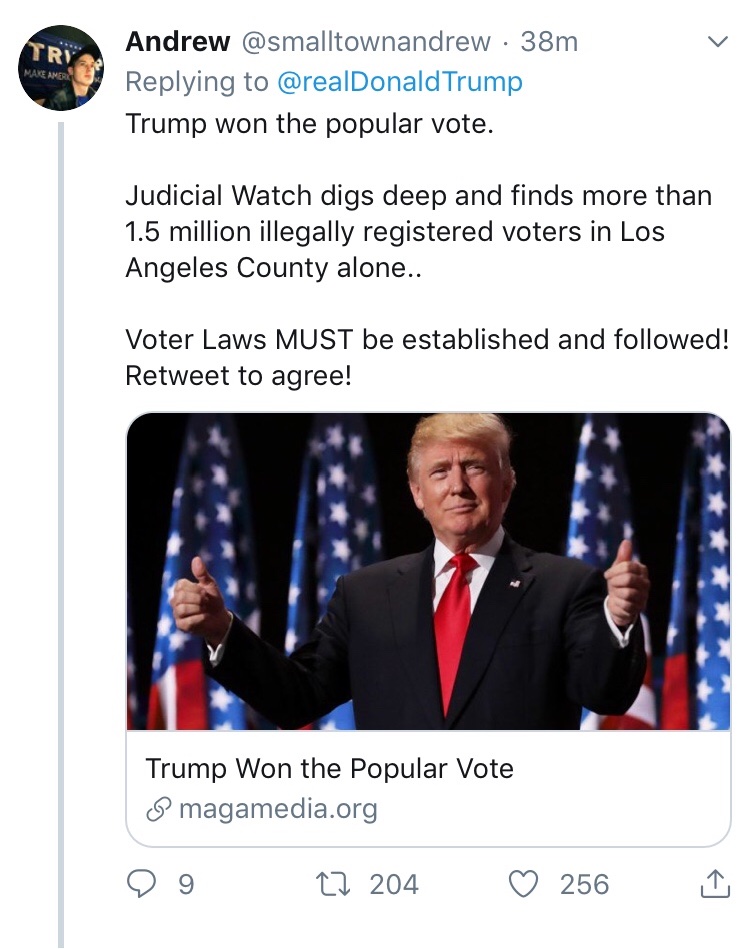Click the like count 256

click(x=584, y=884)
